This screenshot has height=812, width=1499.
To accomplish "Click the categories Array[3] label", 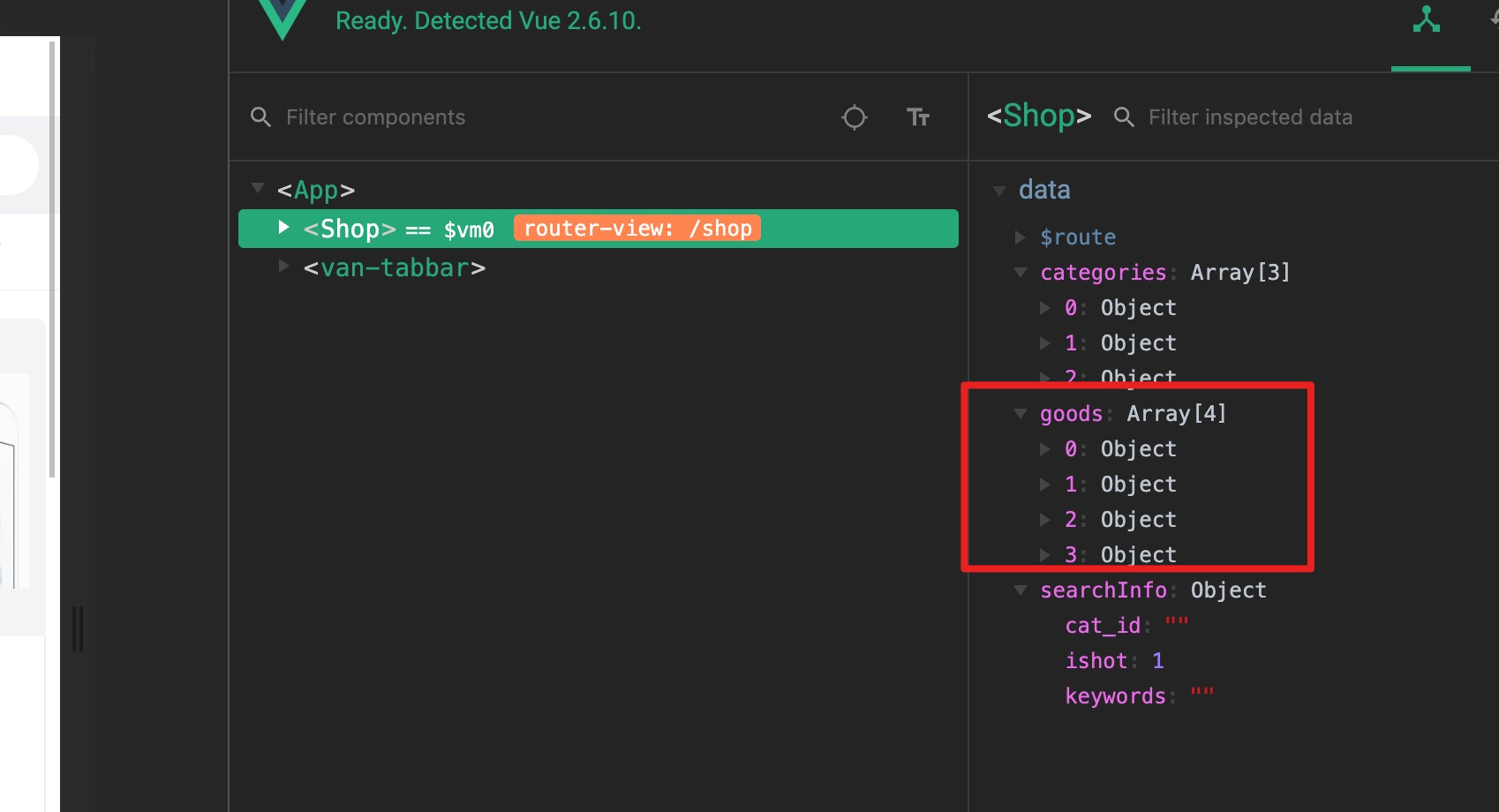I will pyautogui.click(x=1165, y=272).
